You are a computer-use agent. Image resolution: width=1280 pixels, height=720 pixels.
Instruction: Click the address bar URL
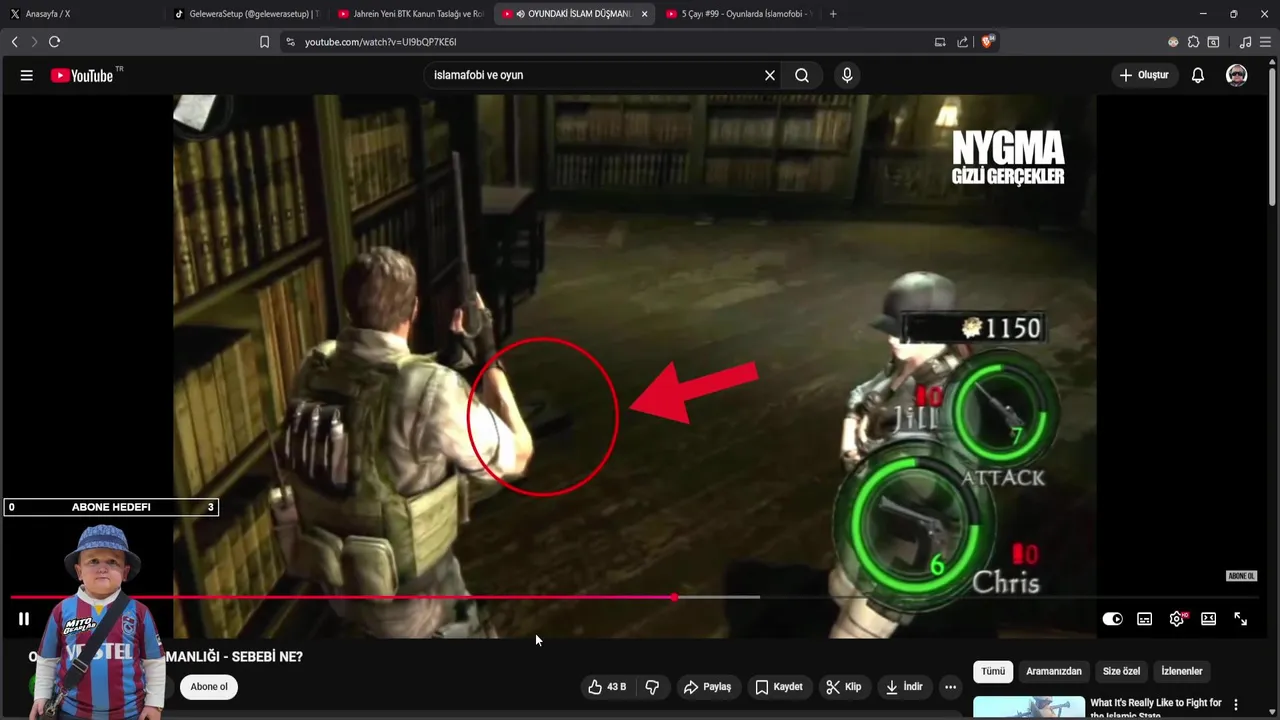coord(381,42)
